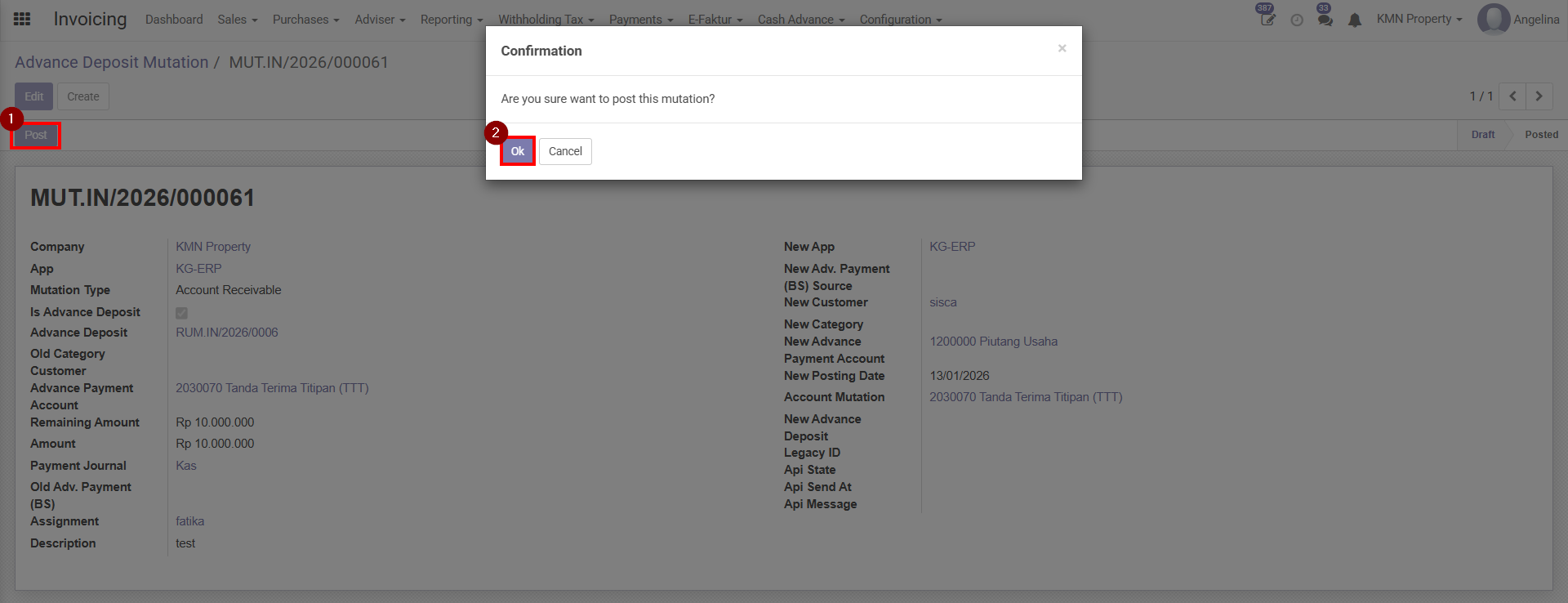Open the apps grid menu icon
The image size is (1568, 603).
pyautogui.click(x=22, y=19)
